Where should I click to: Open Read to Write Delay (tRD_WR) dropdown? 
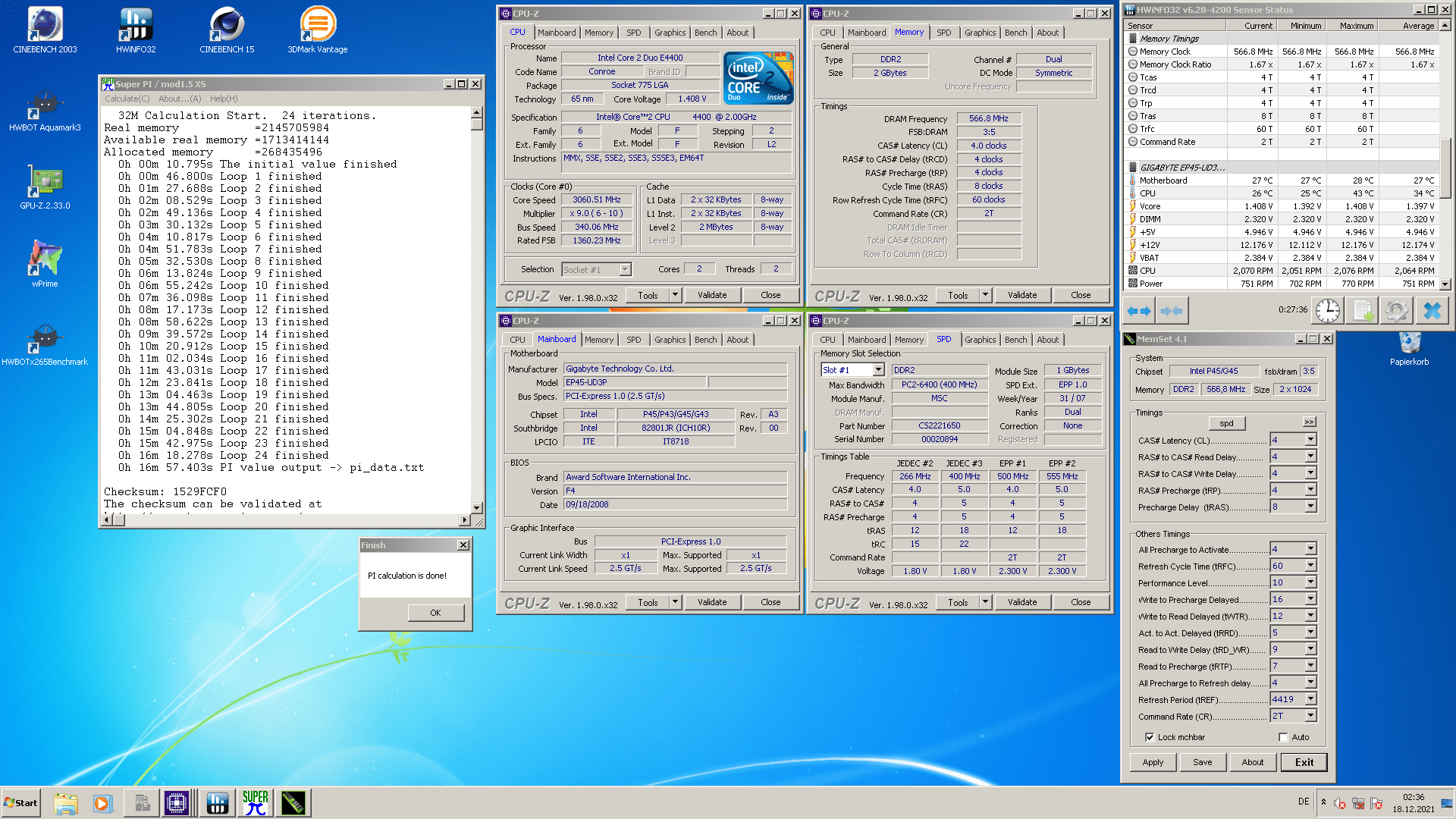click(x=1310, y=649)
